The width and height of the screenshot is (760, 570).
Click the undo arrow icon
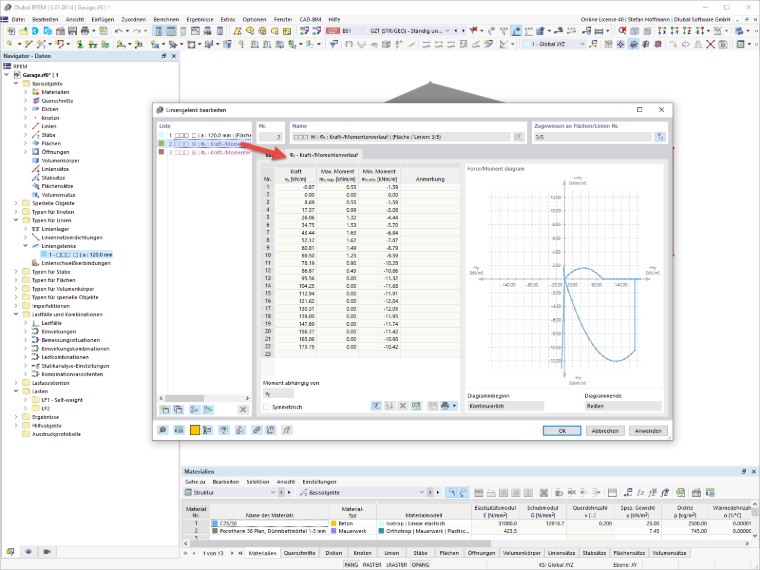(x=118, y=31)
